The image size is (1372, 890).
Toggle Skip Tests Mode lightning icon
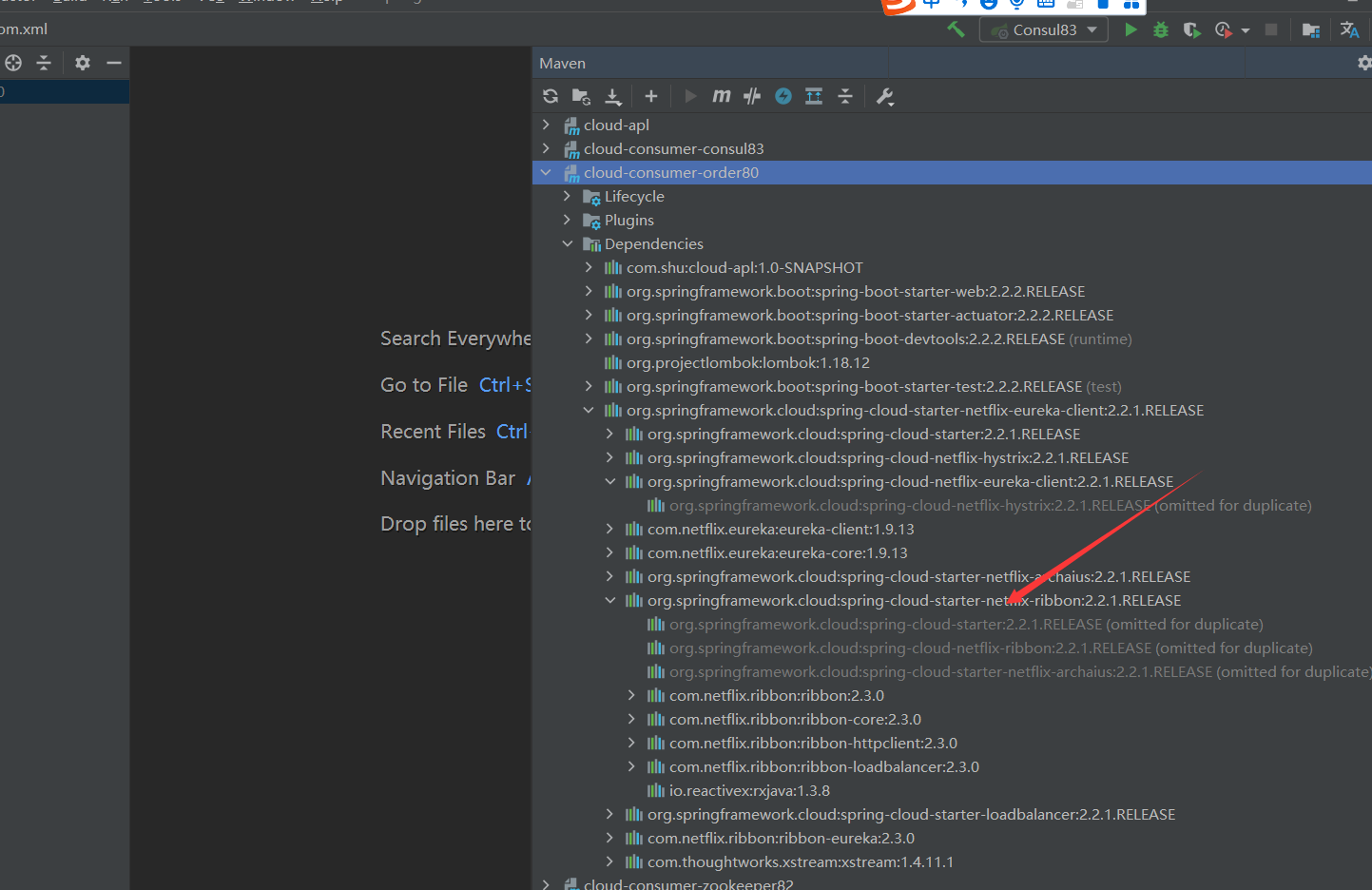click(x=783, y=96)
